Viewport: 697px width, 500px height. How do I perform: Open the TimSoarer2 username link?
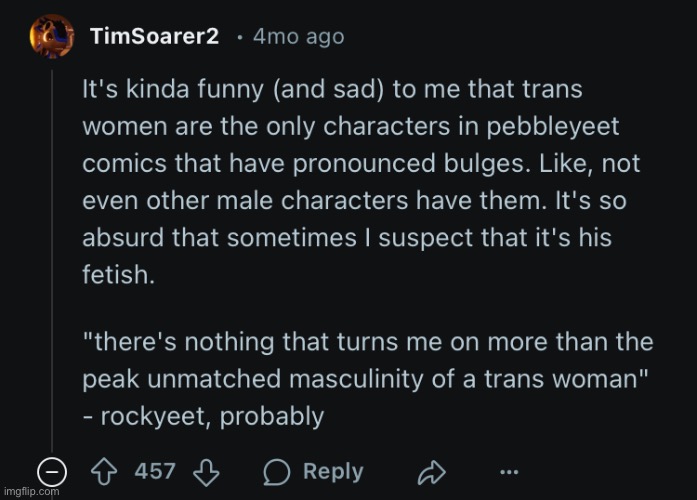(155, 36)
